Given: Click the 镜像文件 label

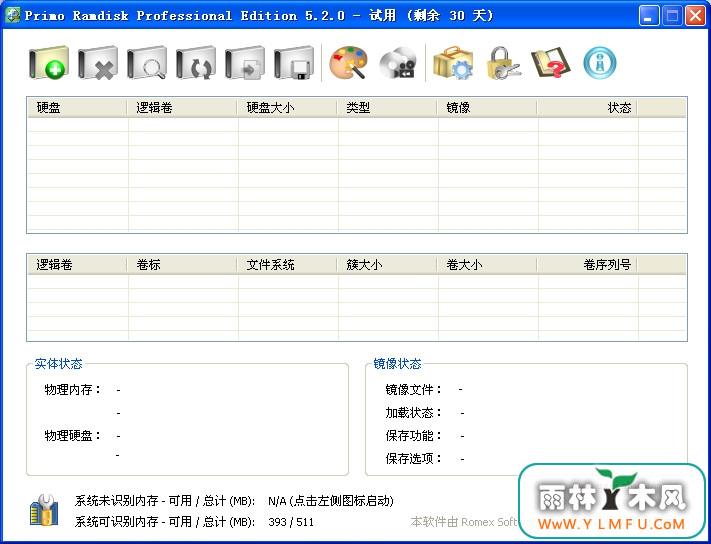Looking at the screenshot, I should (x=414, y=390).
